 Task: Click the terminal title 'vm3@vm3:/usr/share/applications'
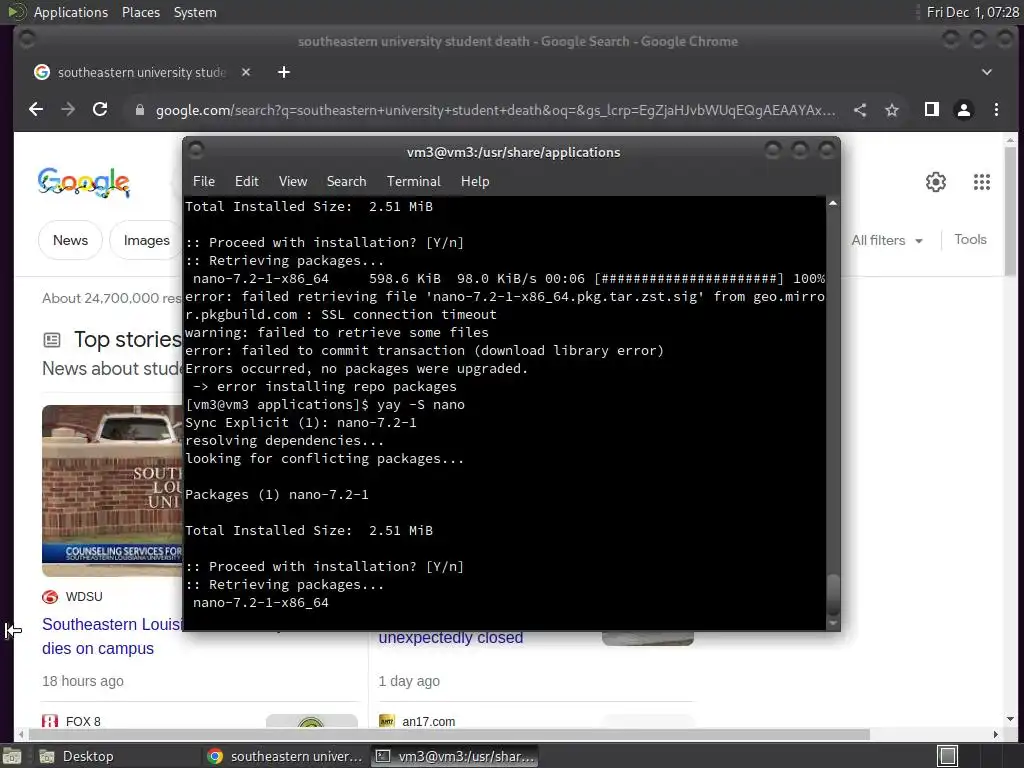coord(513,152)
